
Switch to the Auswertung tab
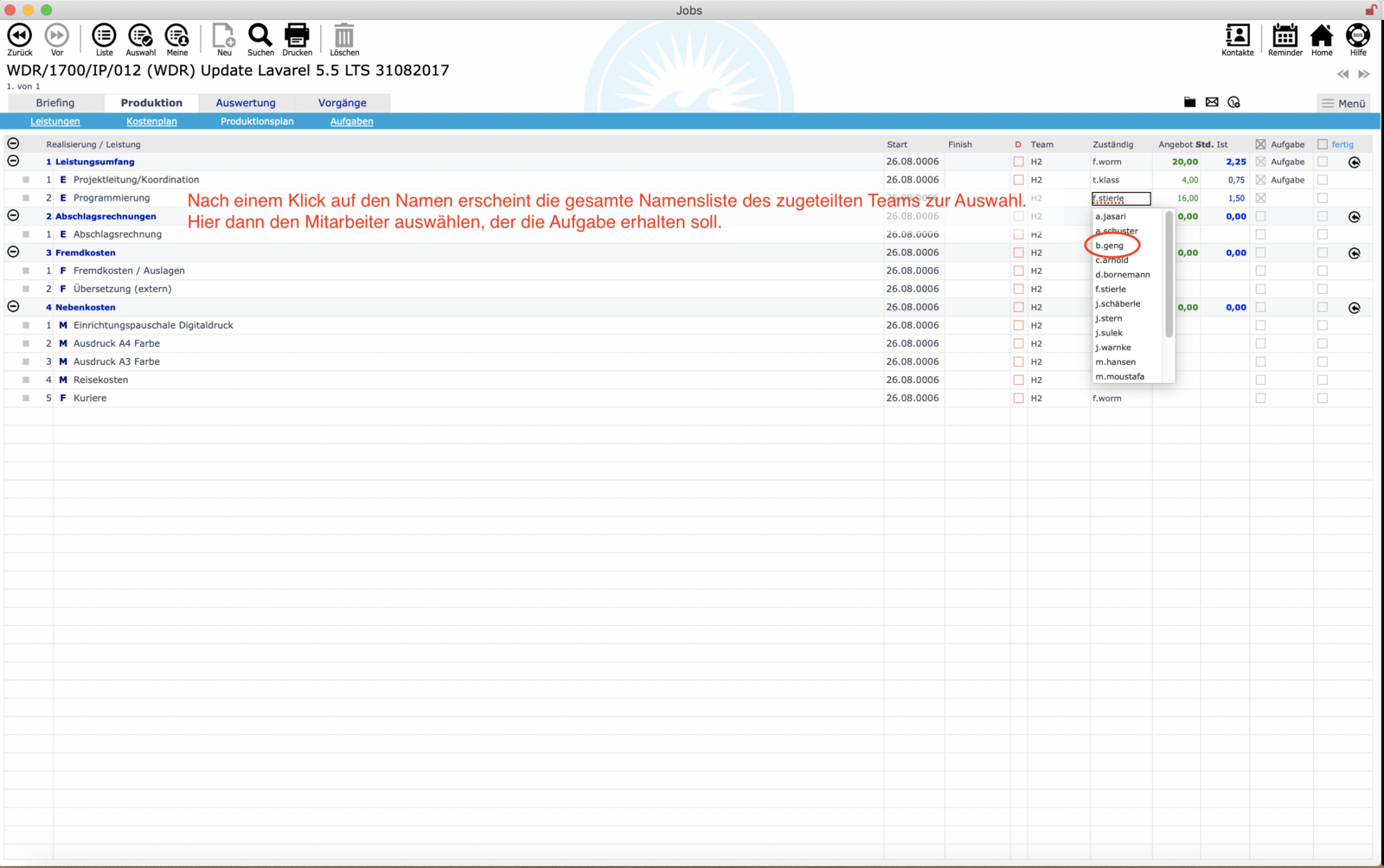[x=246, y=103]
